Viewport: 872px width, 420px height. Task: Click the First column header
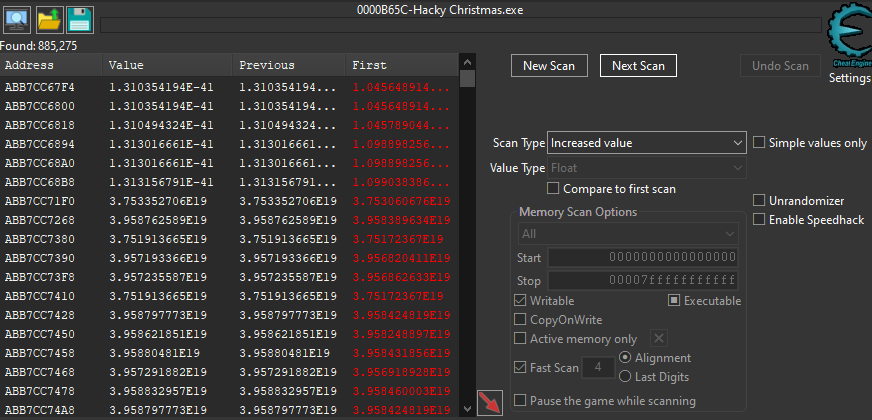402,65
